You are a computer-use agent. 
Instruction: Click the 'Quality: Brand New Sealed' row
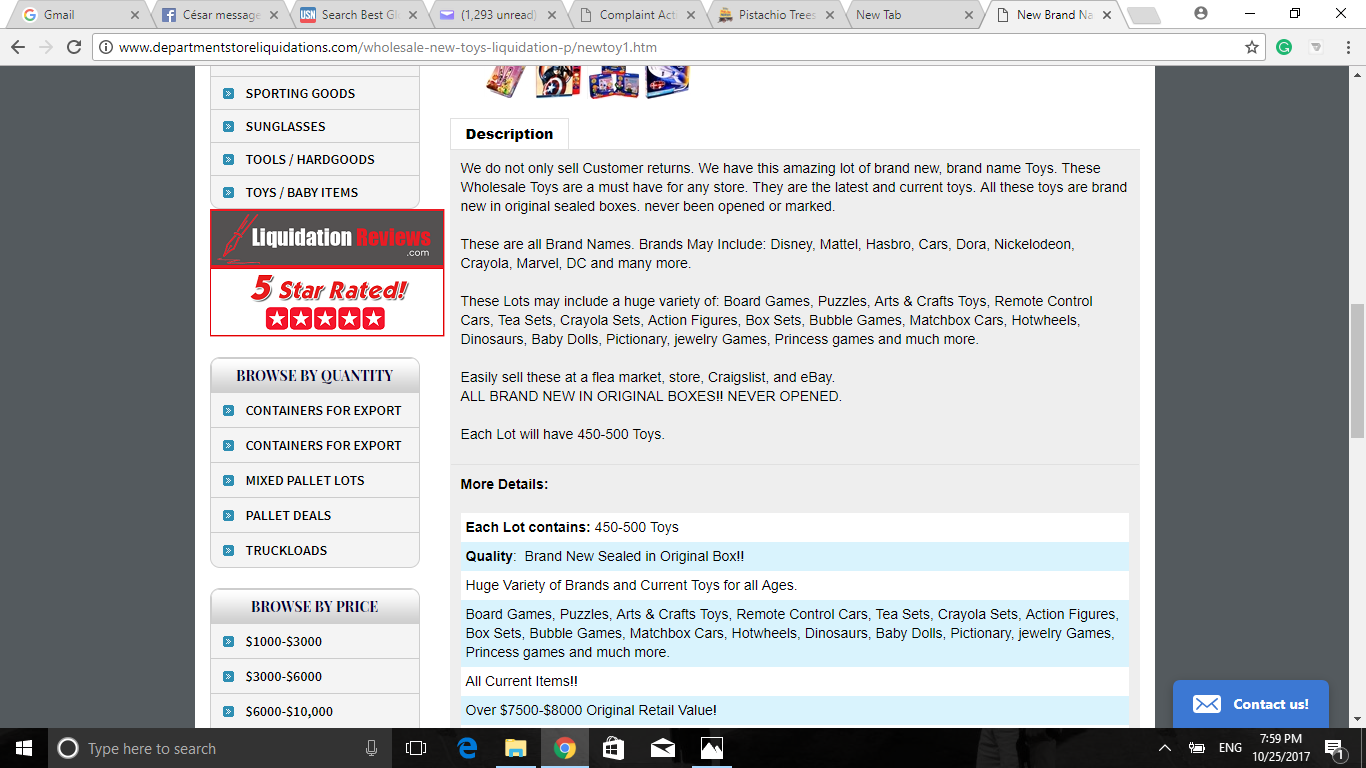point(795,556)
